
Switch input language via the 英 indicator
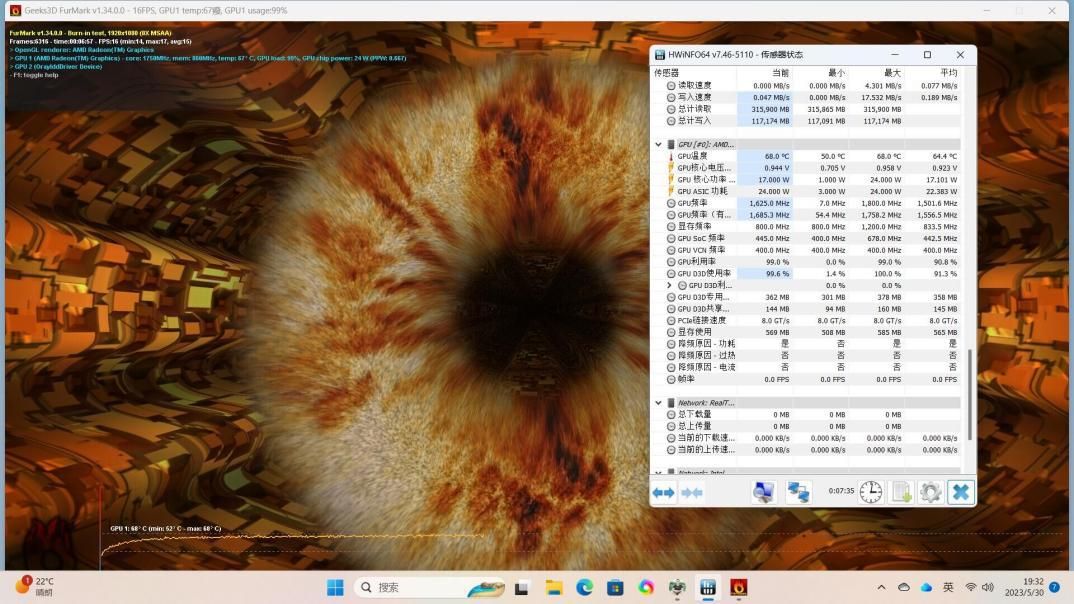tap(949, 587)
